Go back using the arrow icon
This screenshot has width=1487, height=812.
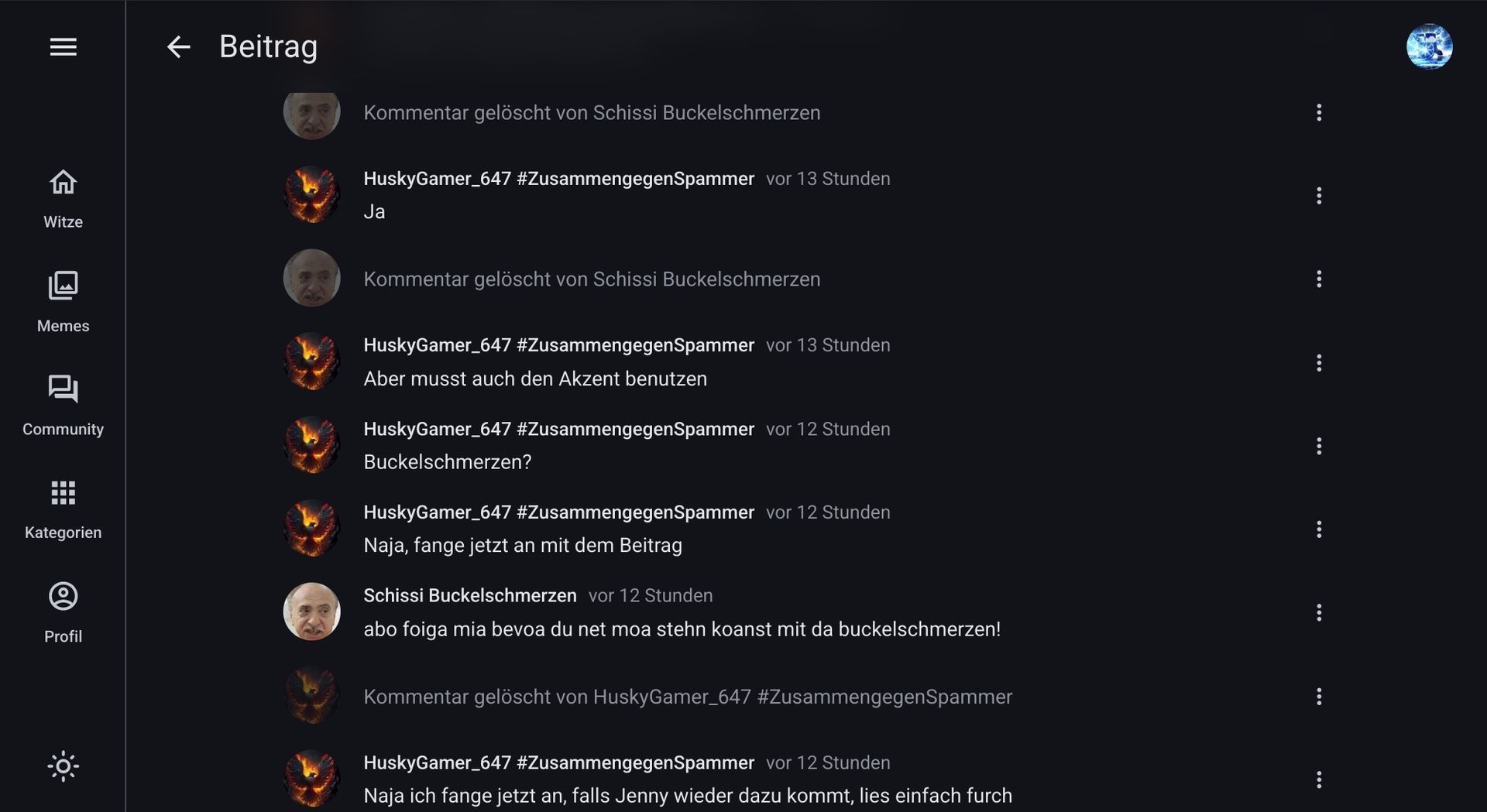coord(179,47)
